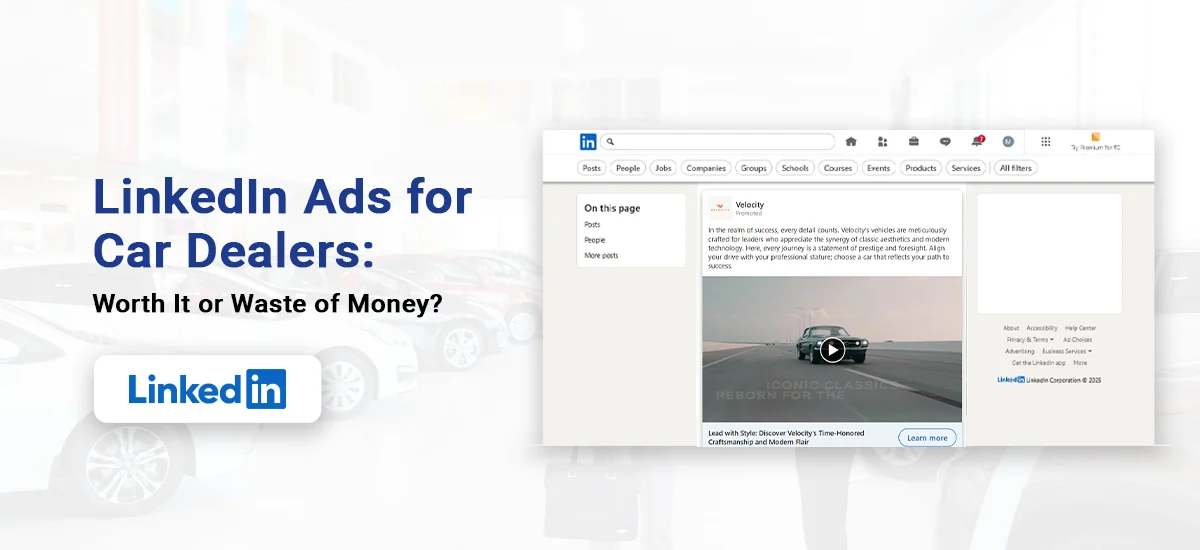Expand the Business Services dropdown
1200x550 pixels.
(1067, 352)
